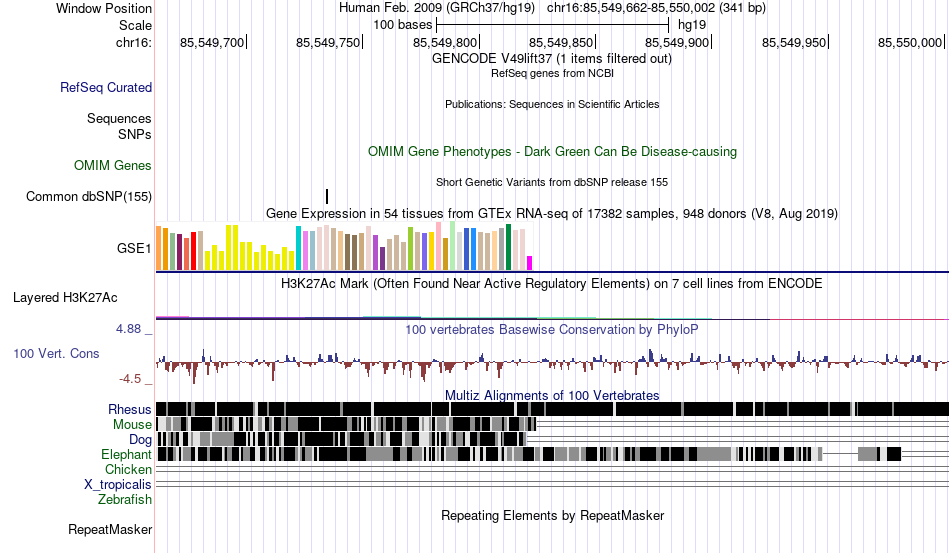Click the 100 Vert. Cons label

tap(56, 353)
